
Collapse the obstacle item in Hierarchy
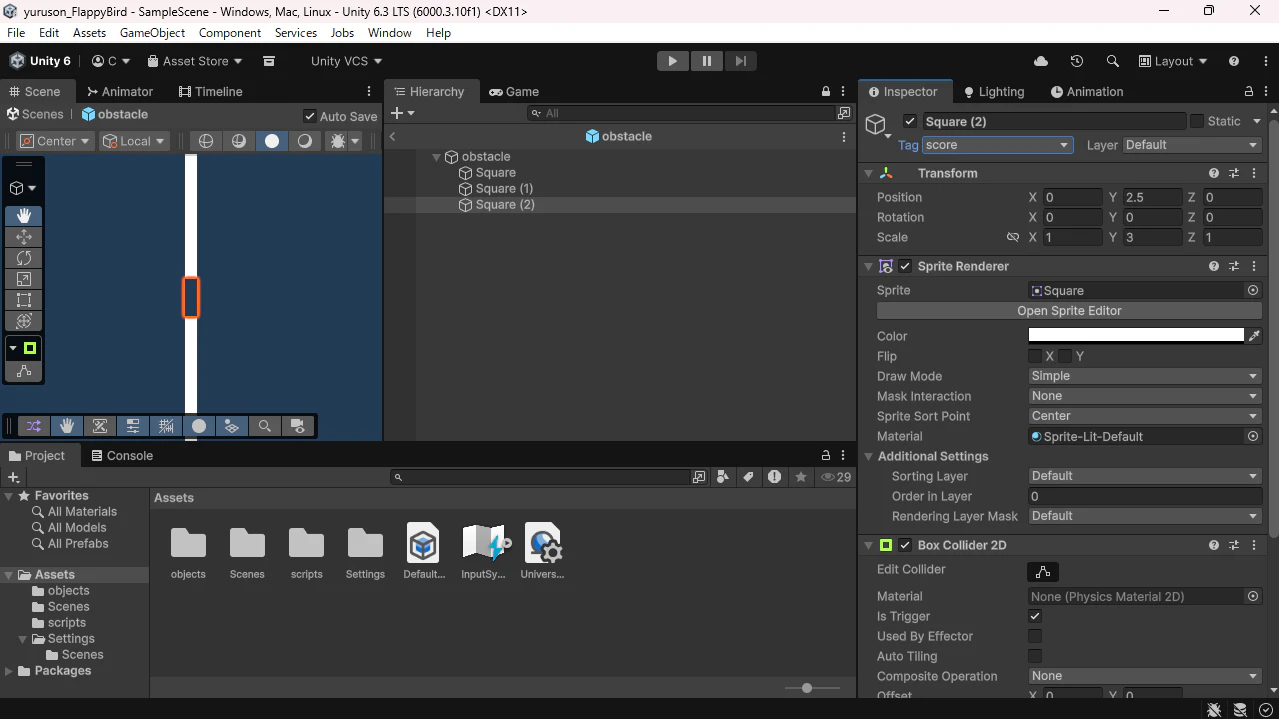click(x=437, y=157)
